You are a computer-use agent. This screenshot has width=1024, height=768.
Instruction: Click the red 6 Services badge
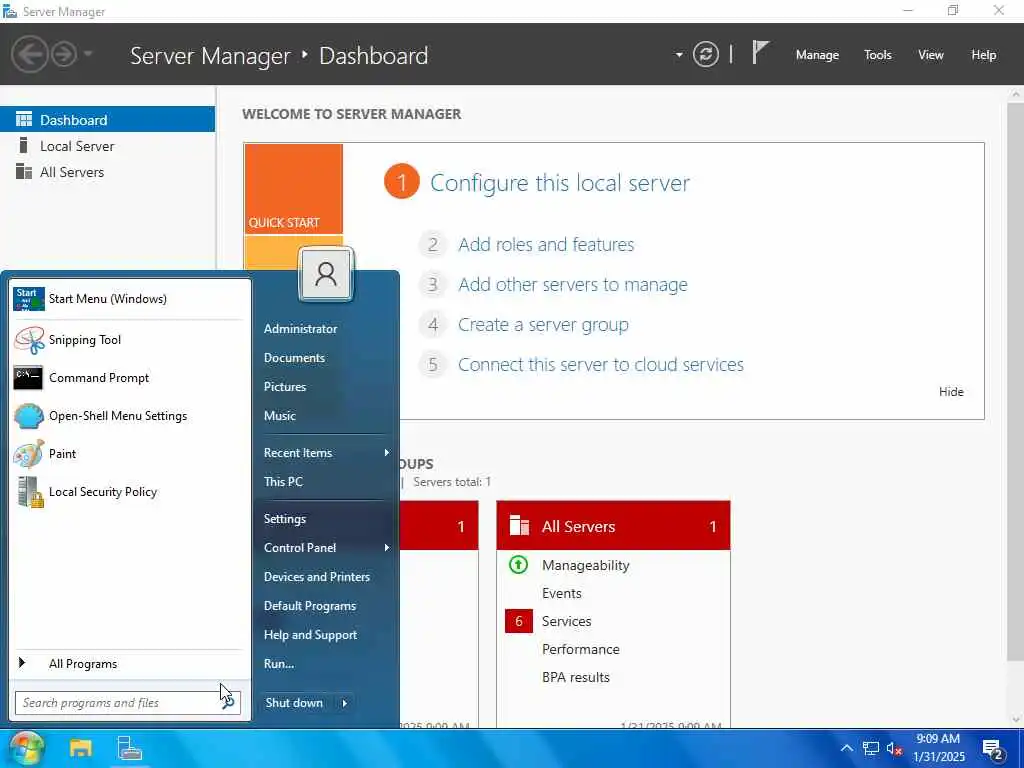pos(519,621)
